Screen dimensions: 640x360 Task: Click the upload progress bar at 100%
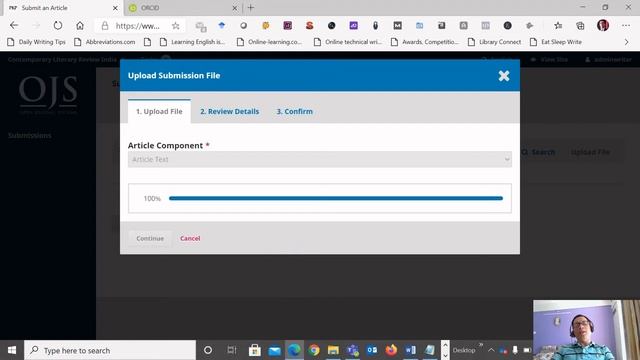click(x=336, y=198)
